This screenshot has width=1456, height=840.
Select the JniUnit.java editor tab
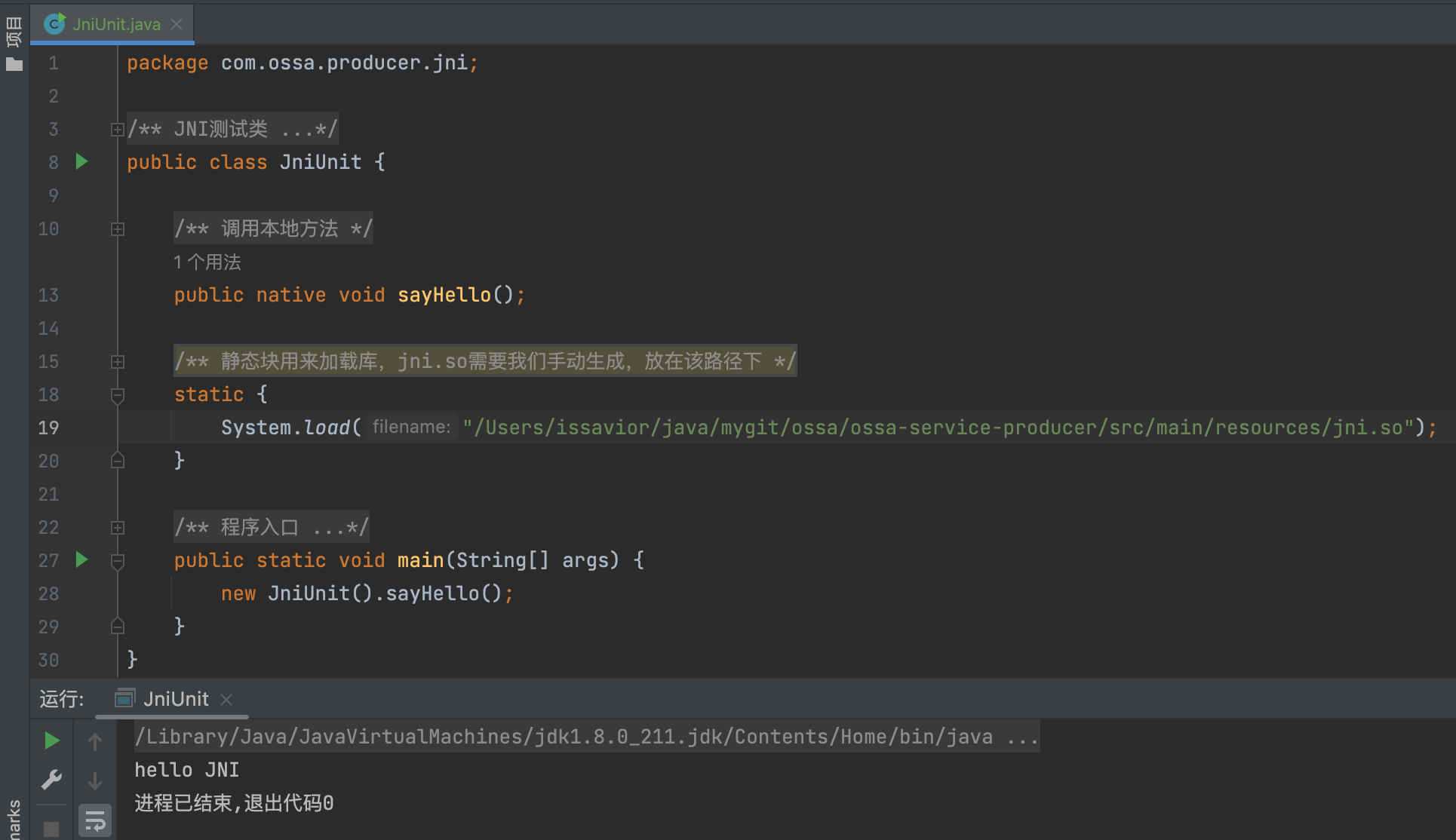click(112, 24)
